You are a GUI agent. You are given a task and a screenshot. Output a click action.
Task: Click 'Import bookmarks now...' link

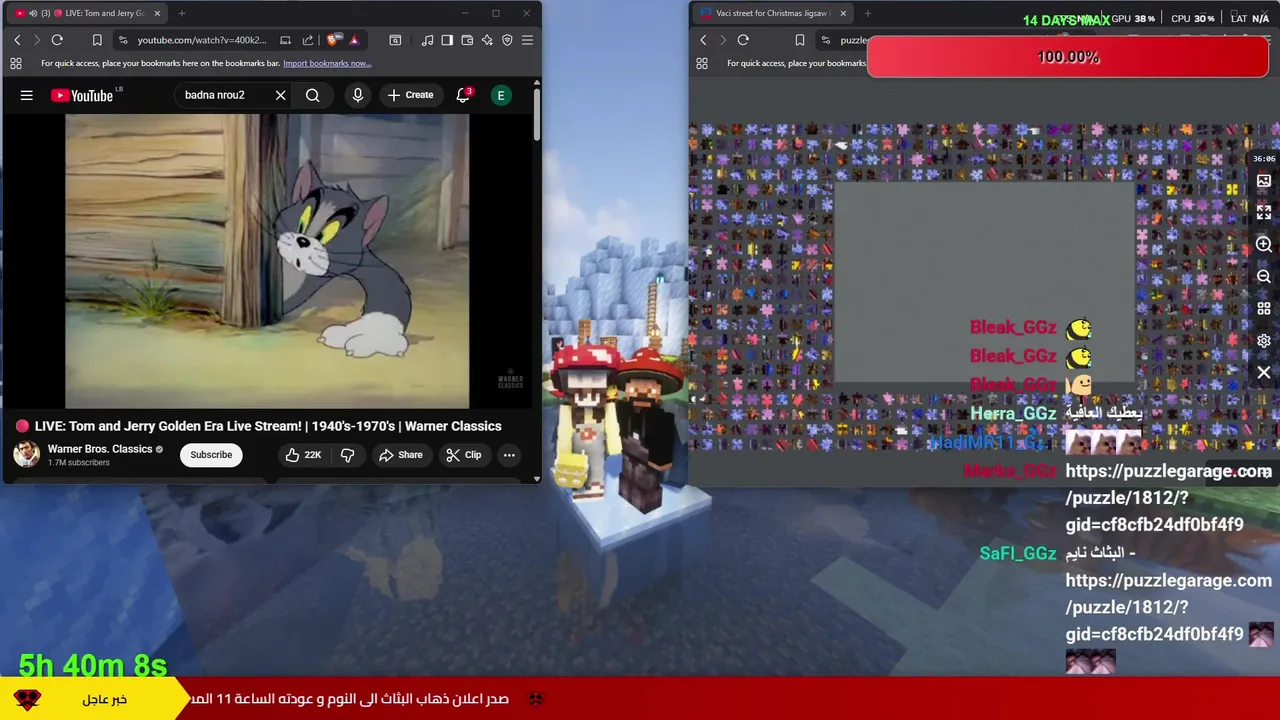click(x=327, y=63)
